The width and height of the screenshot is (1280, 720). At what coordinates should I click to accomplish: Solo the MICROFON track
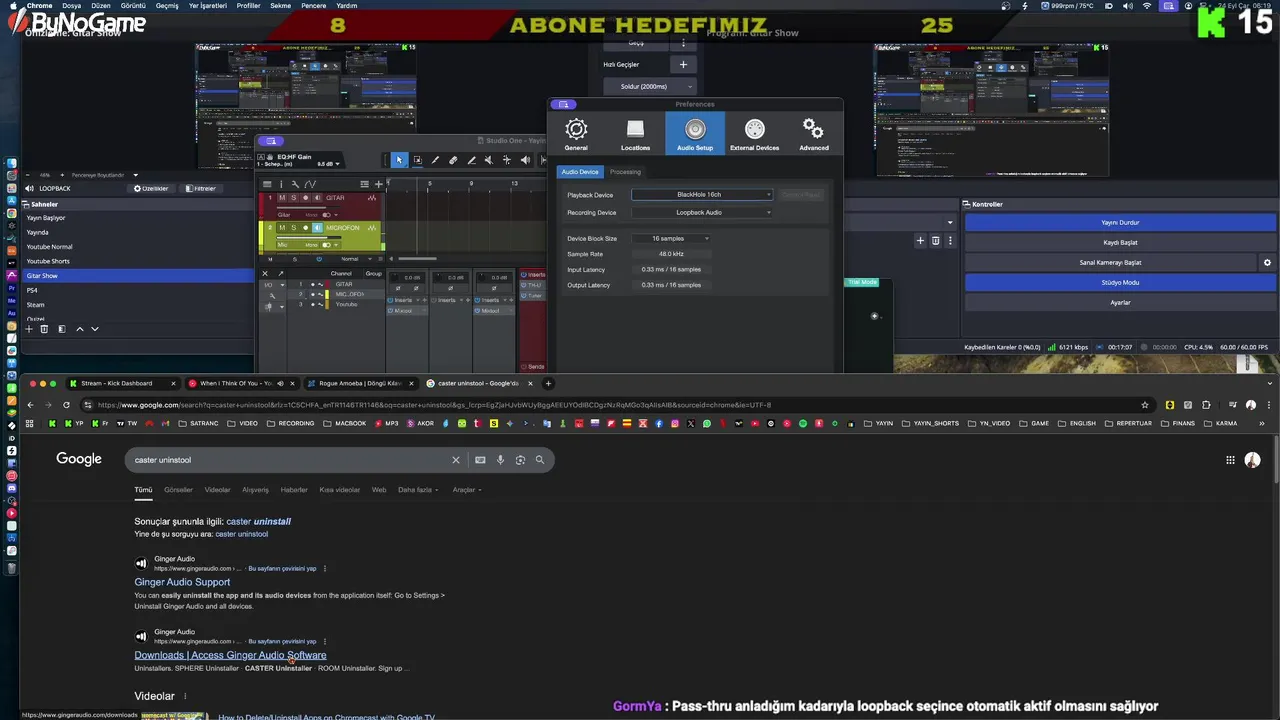[293, 228]
